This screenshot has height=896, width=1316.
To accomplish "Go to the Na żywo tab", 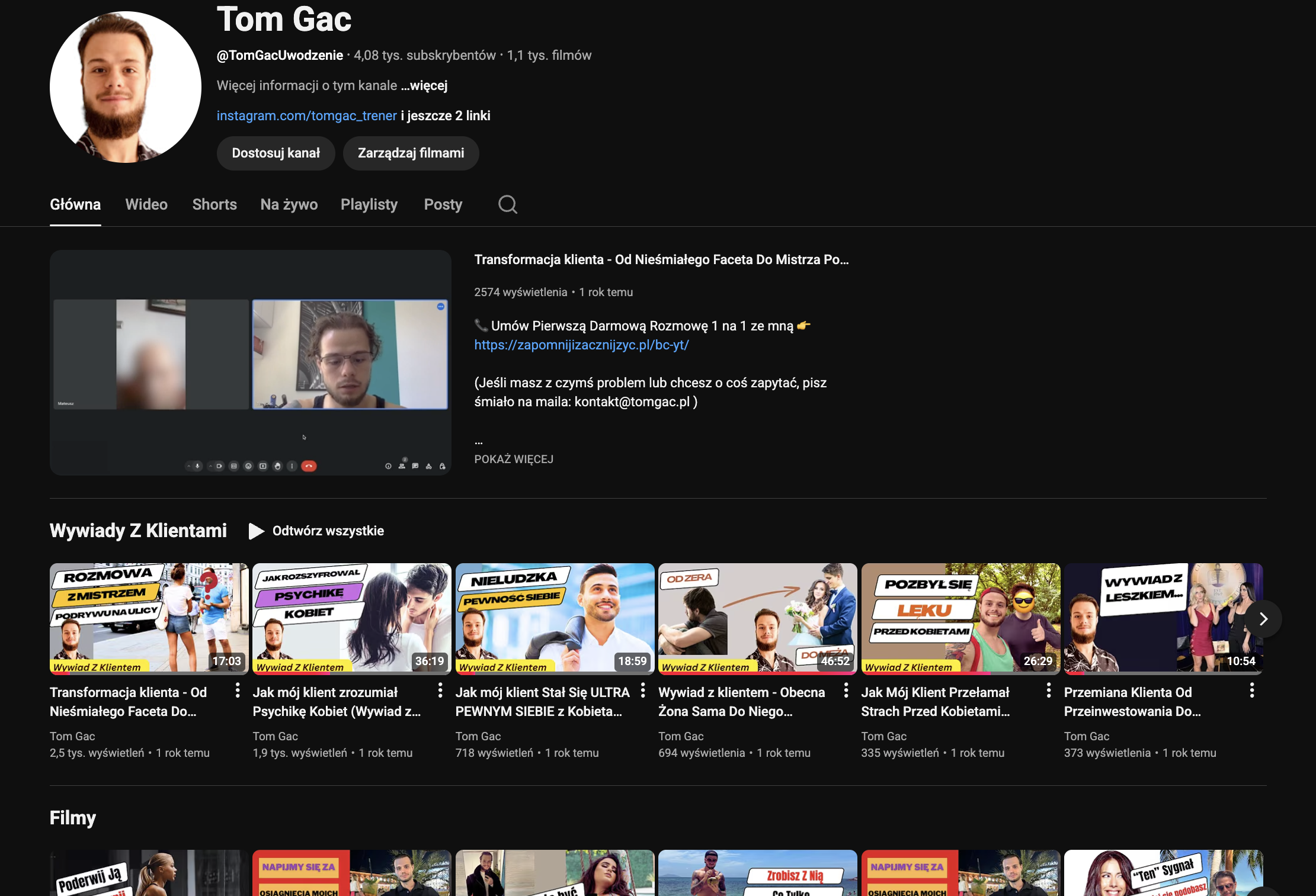I will pos(289,204).
